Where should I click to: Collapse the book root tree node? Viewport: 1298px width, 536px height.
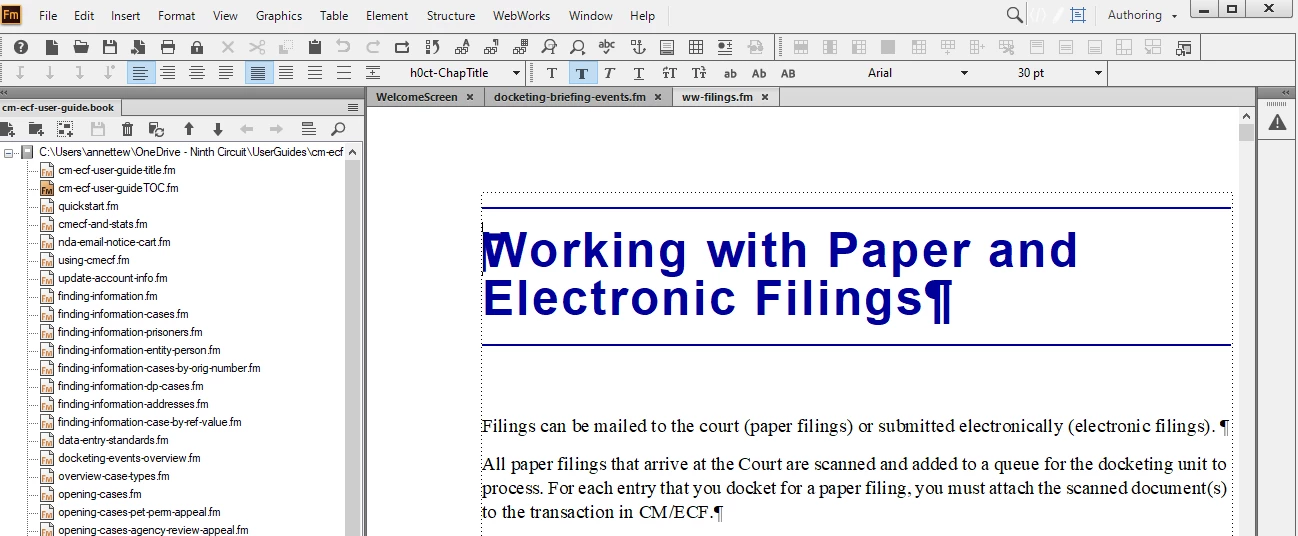pyautogui.click(x=8, y=153)
